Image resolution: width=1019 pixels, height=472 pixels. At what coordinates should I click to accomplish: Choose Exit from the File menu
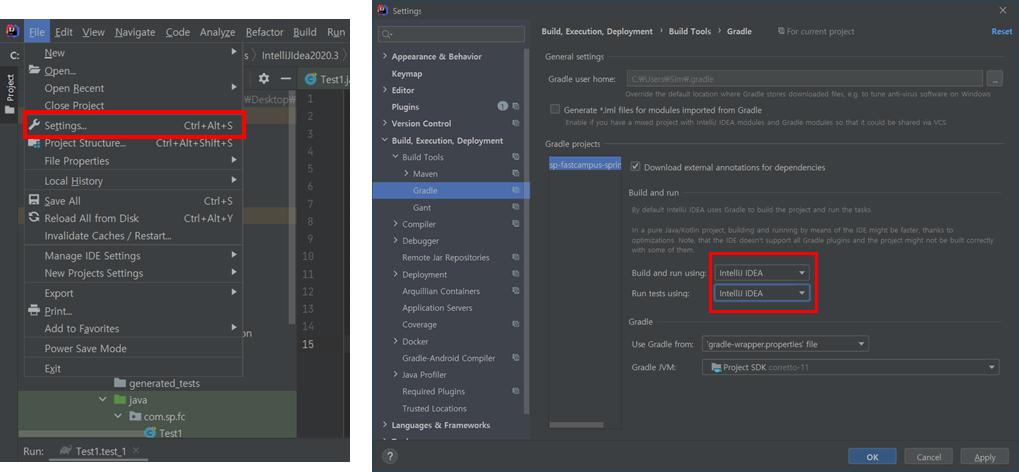point(133,369)
